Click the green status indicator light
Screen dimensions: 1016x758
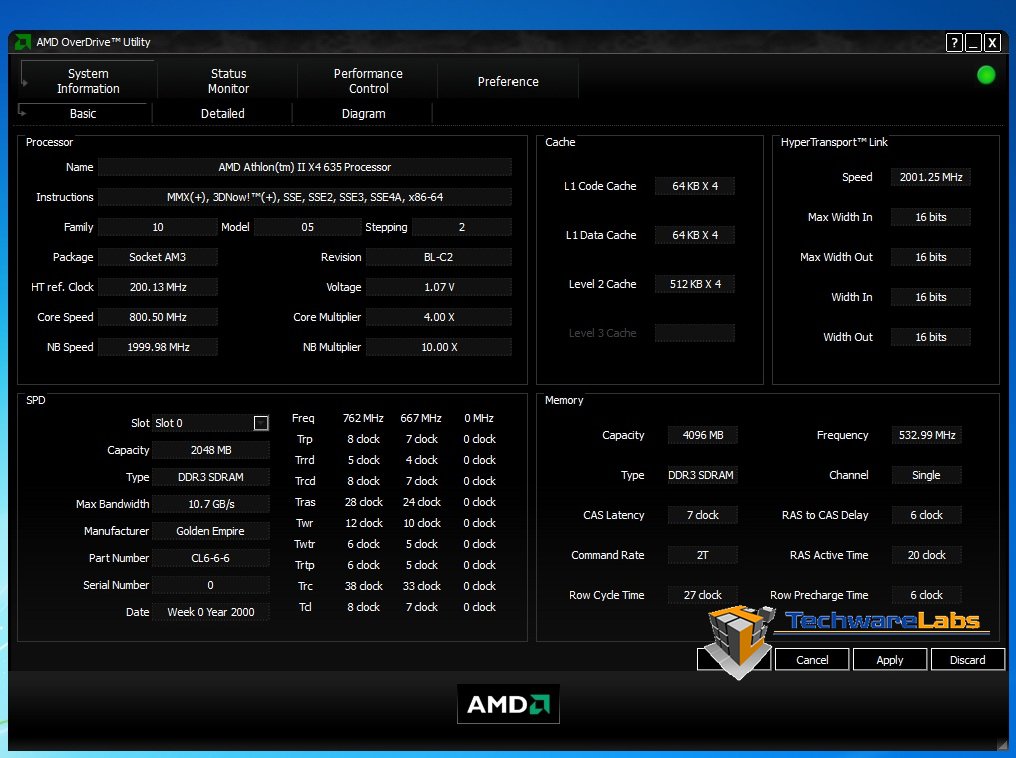986,75
